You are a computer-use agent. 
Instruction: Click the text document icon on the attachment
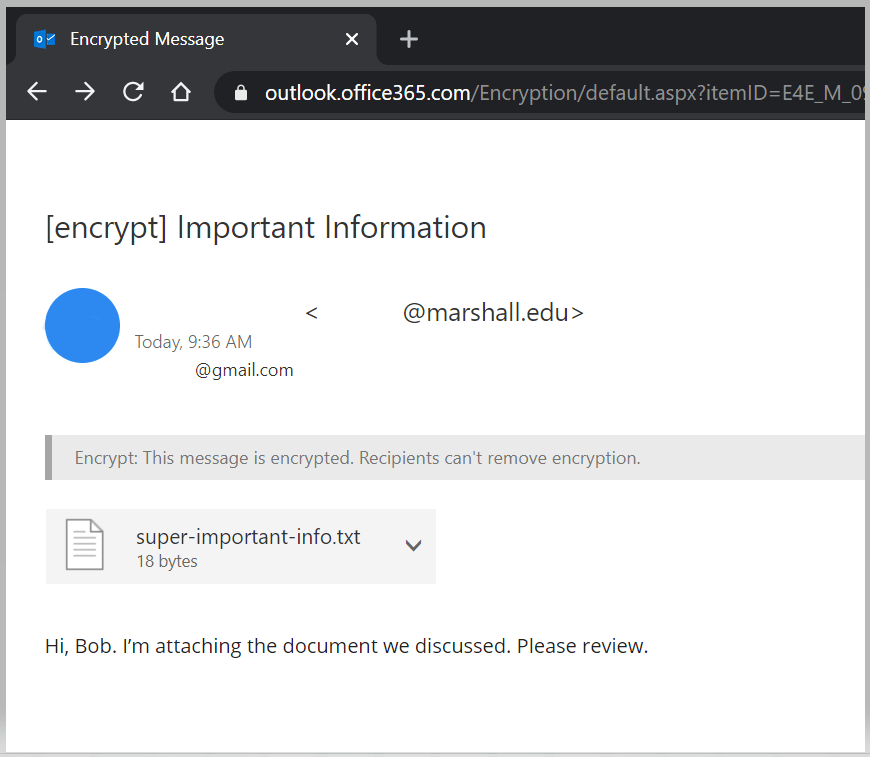click(x=84, y=544)
